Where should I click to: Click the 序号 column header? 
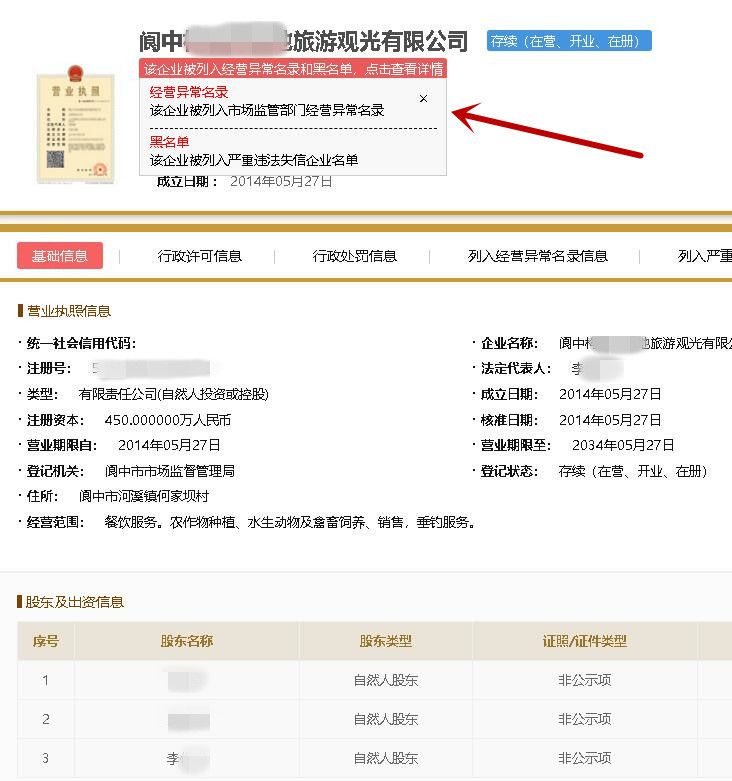[x=46, y=641]
